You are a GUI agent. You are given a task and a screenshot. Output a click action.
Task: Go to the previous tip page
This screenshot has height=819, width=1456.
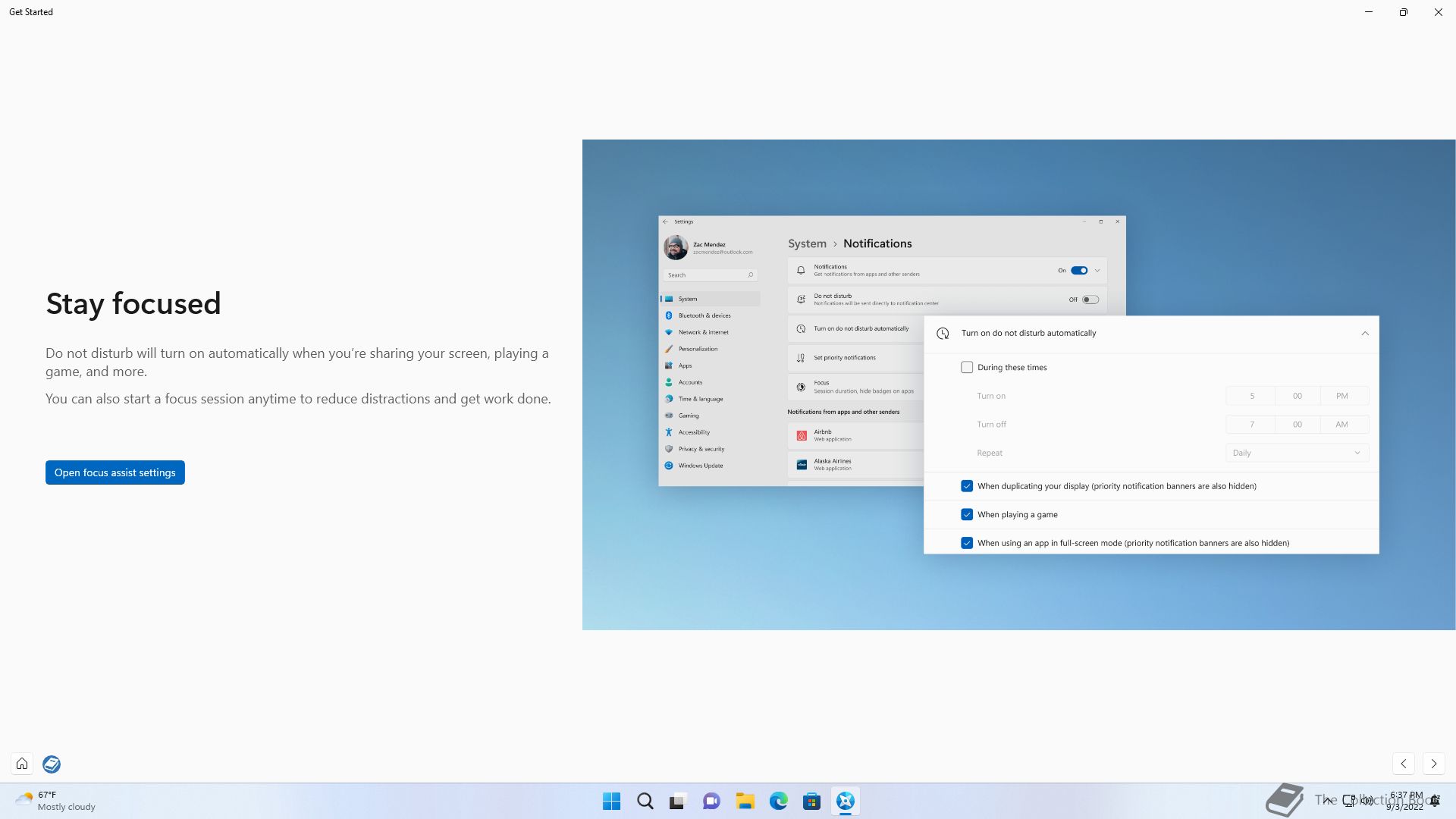click(1404, 764)
